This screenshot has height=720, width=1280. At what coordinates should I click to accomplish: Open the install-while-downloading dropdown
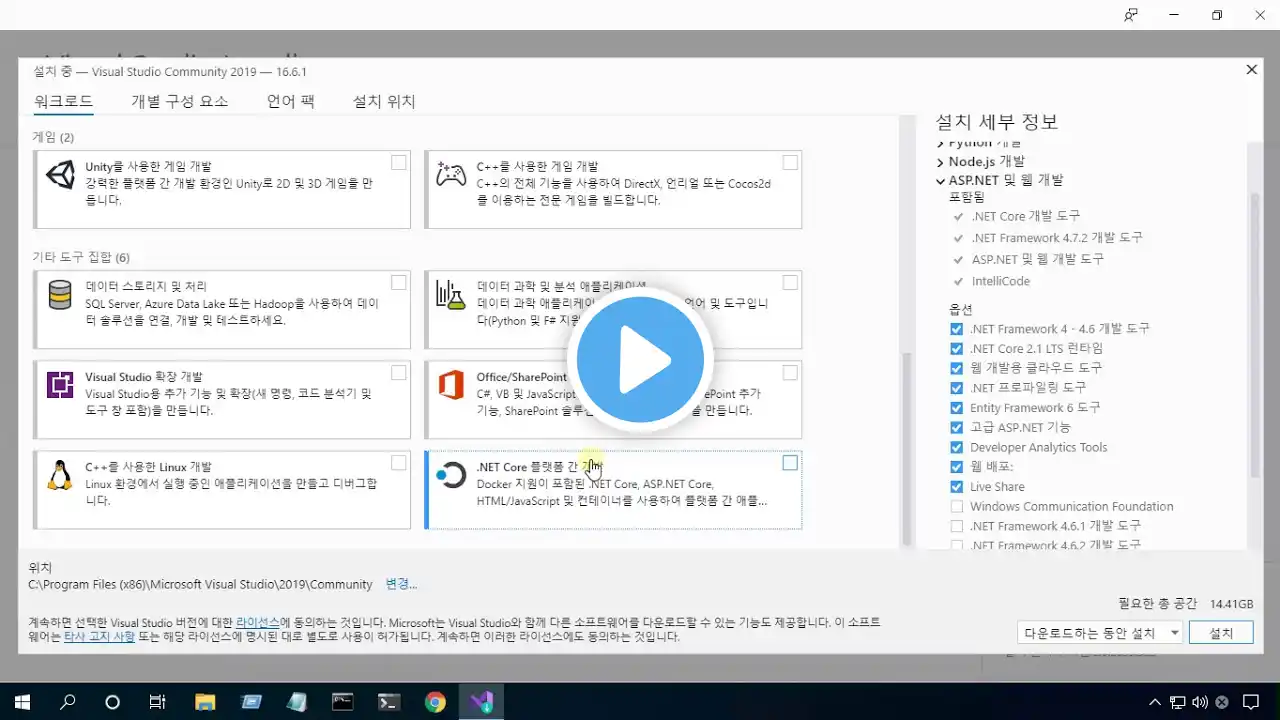pyautogui.click(x=1100, y=633)
